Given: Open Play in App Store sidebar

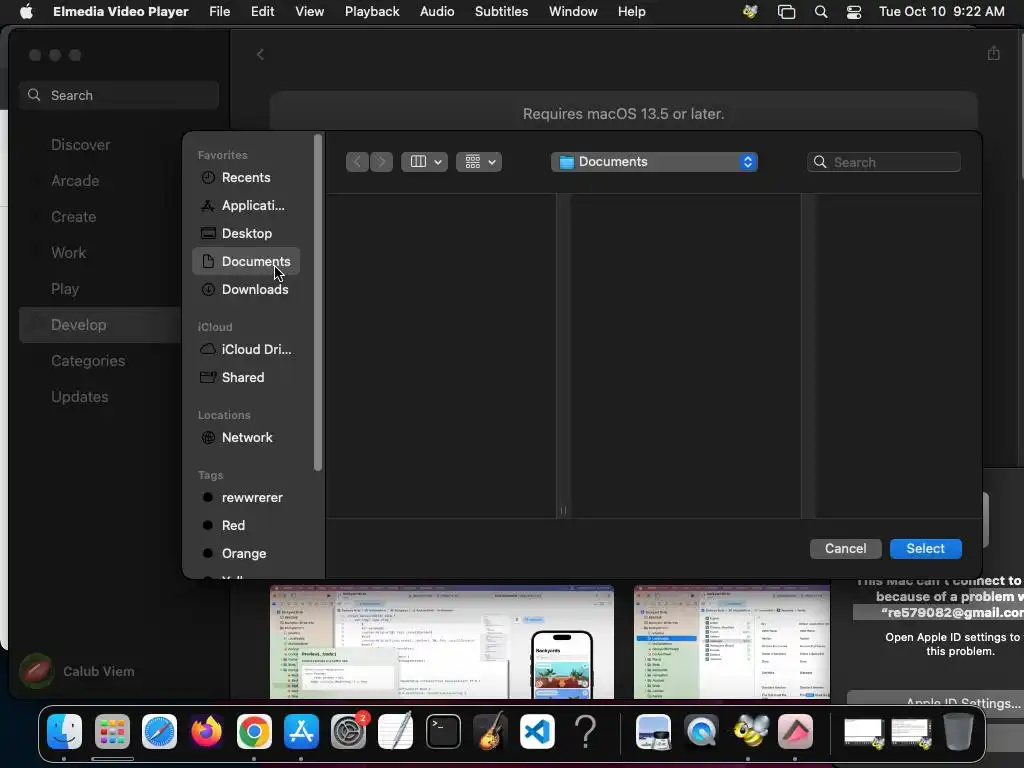Looking at the screenshot, I should point(65,289).
